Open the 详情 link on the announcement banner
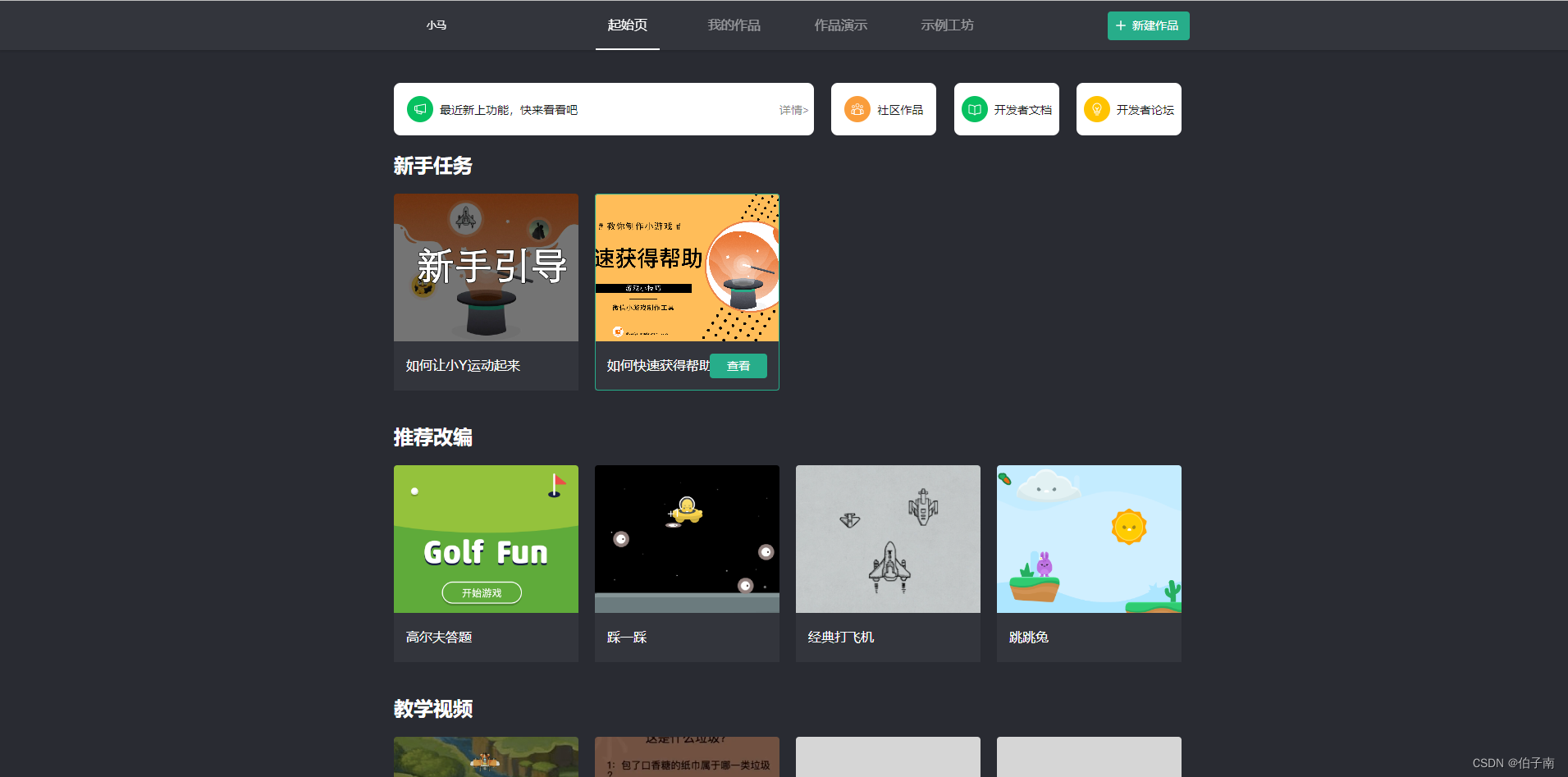 [793, 109]
